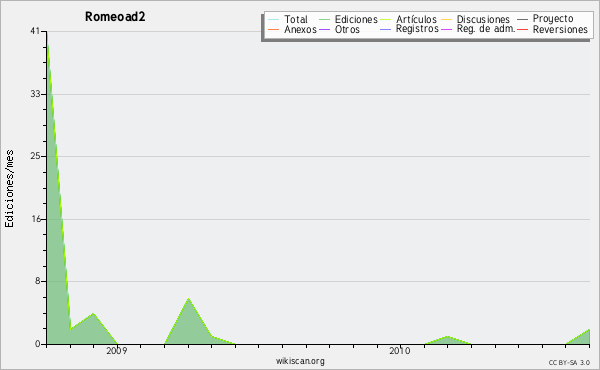The width and height of the screenshot is (600, 370).
Task: Select the Reg. de adm. legend entry
Action: point(486,29)
